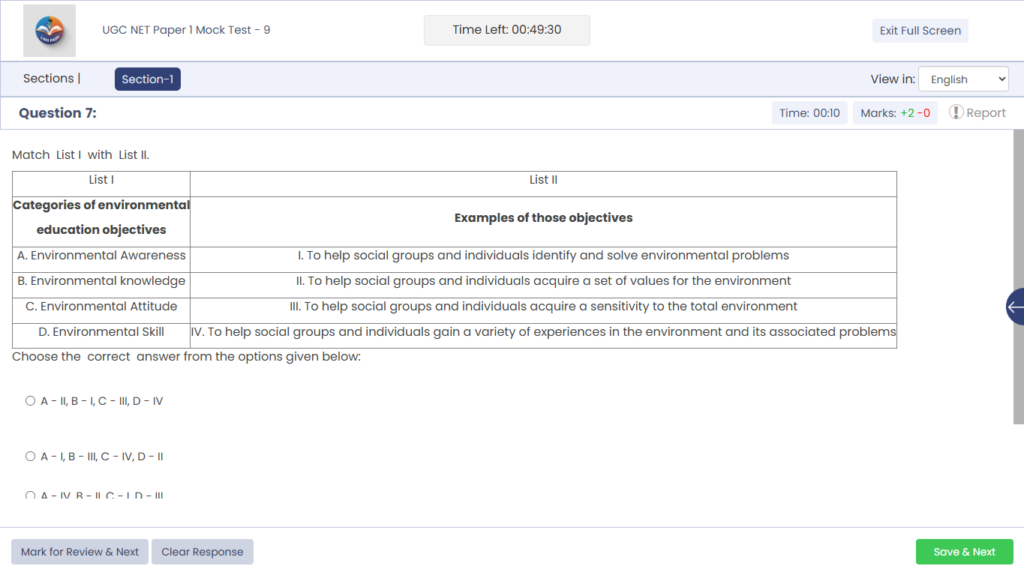The height and width of the screenshot is (575, 1024).
Task: Click the A. Environmental Awareness table cell
Action: [x=101, y=255]
